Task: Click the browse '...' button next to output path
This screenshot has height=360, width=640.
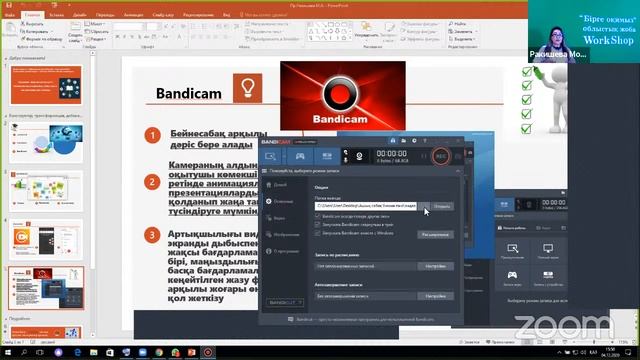Action: (x=424, y=206)
